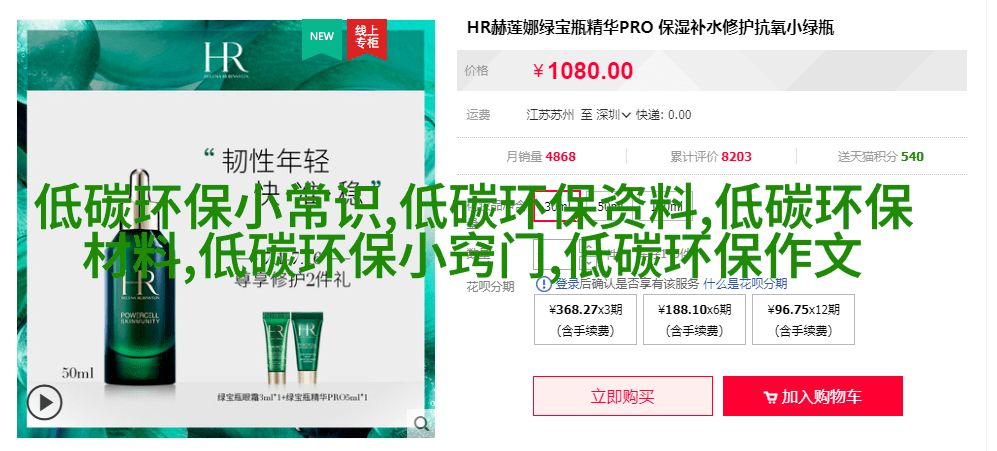Open the 什么是花呗分期 link
The width and height of the screenshot is (997, 451).
click(745, 284)
